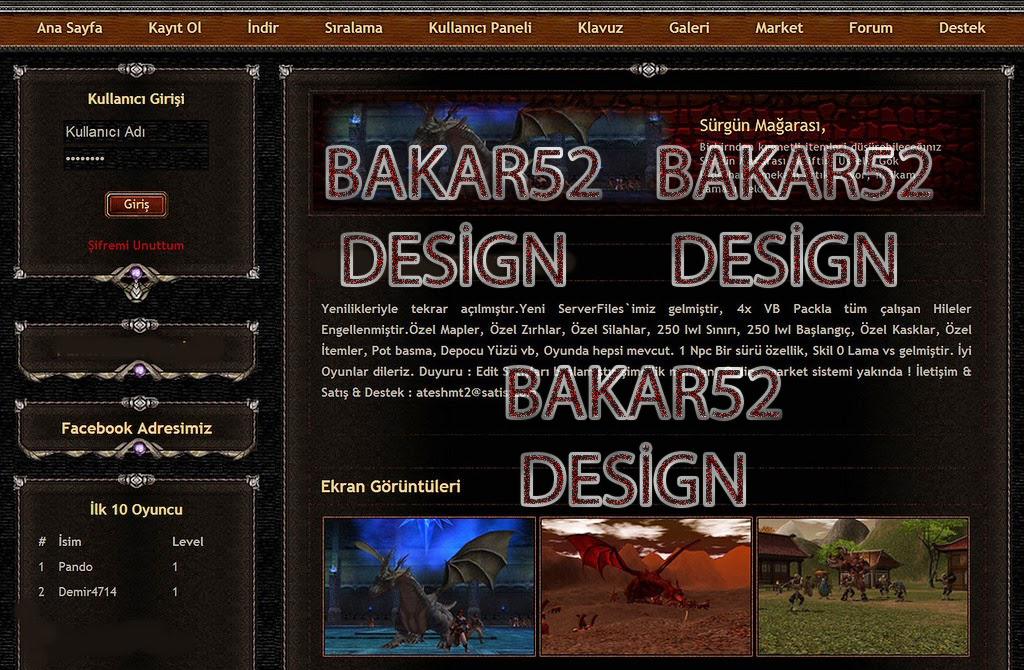Click the Sürgün Mağarası banner heading
The image size is (1024, 670).
tap(762, 125)
